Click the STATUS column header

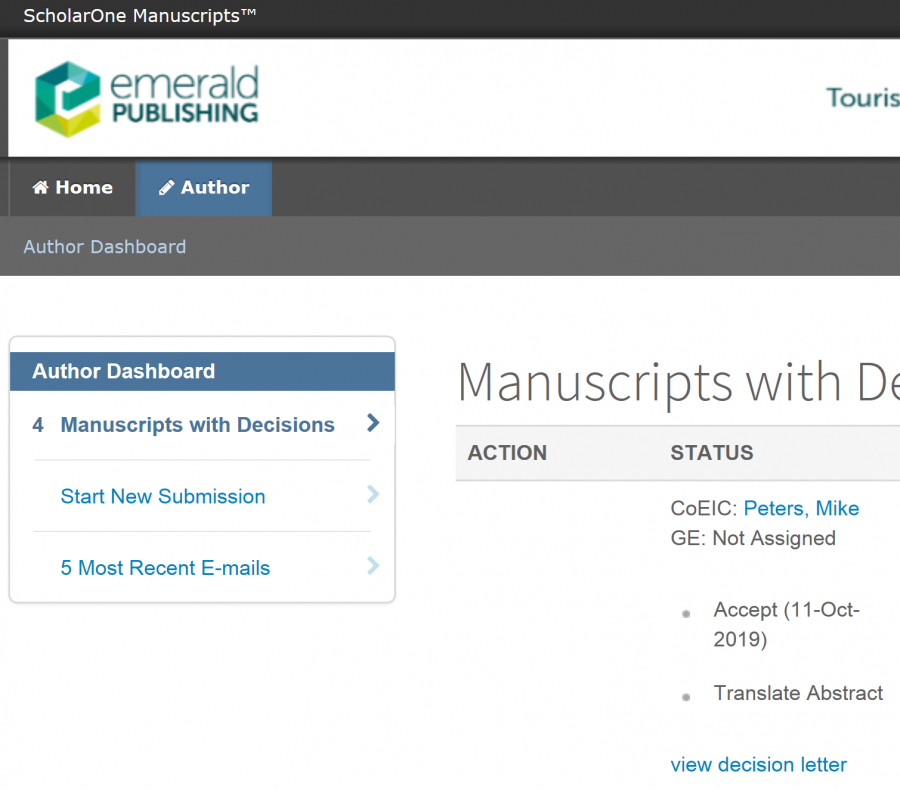(711, 453)
